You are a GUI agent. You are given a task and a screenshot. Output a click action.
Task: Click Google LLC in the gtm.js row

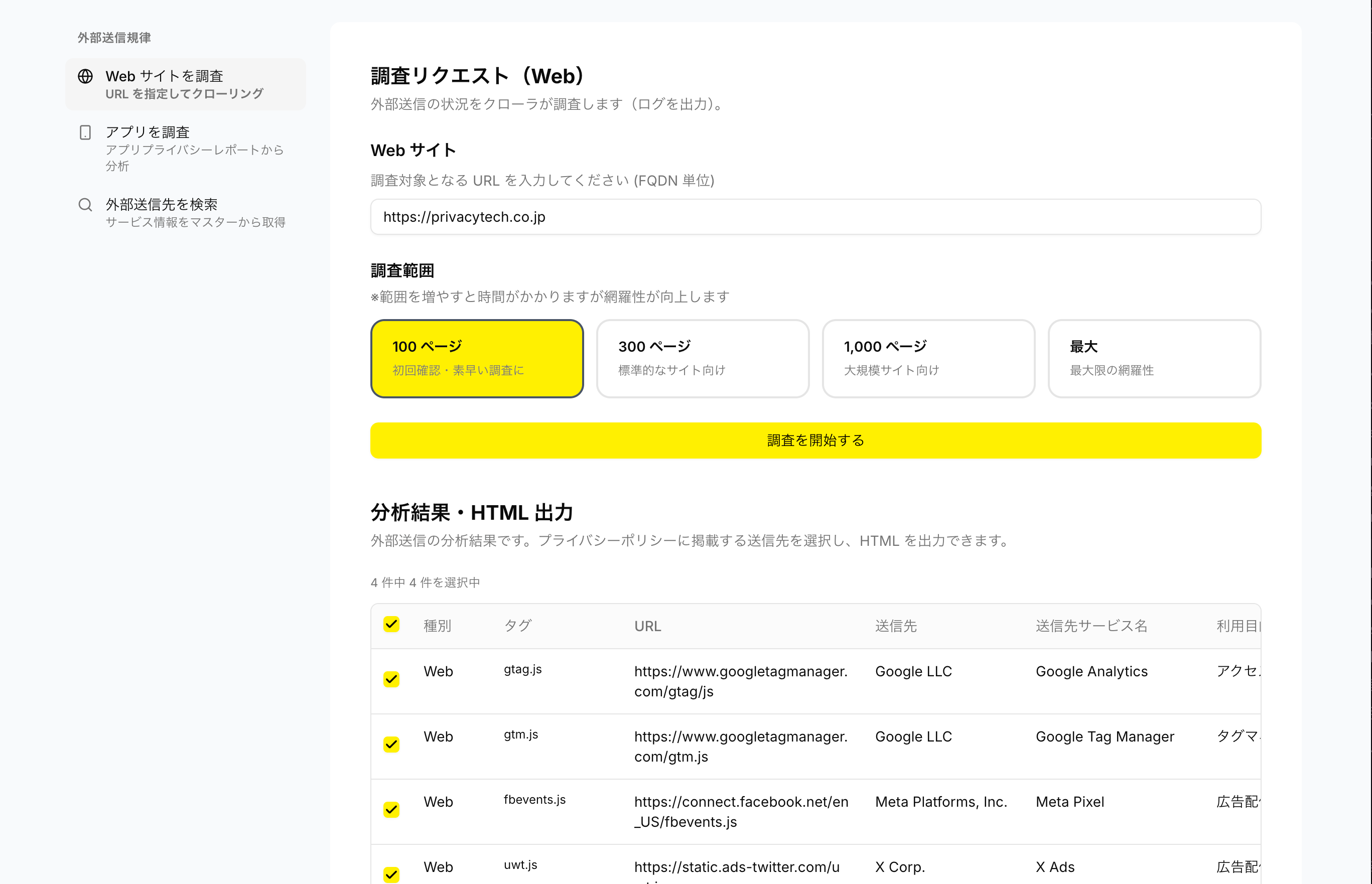point(913,737)
